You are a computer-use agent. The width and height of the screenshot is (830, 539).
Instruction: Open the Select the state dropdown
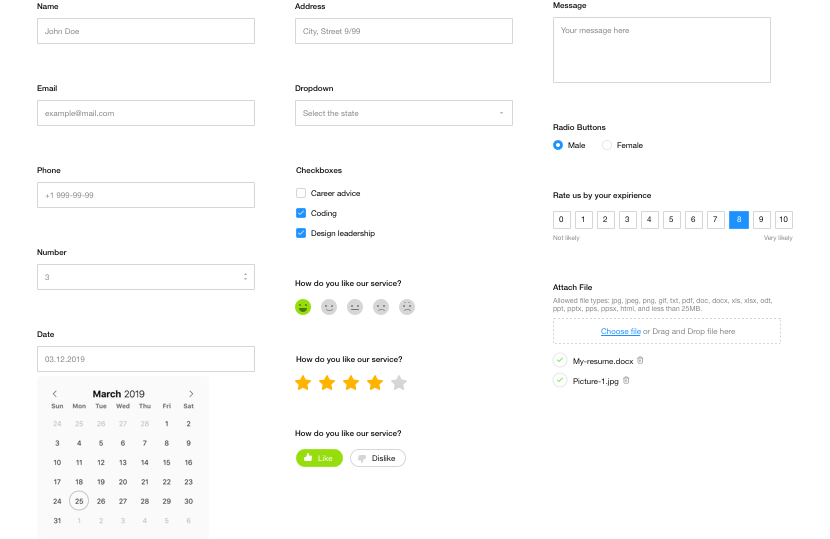404,113
